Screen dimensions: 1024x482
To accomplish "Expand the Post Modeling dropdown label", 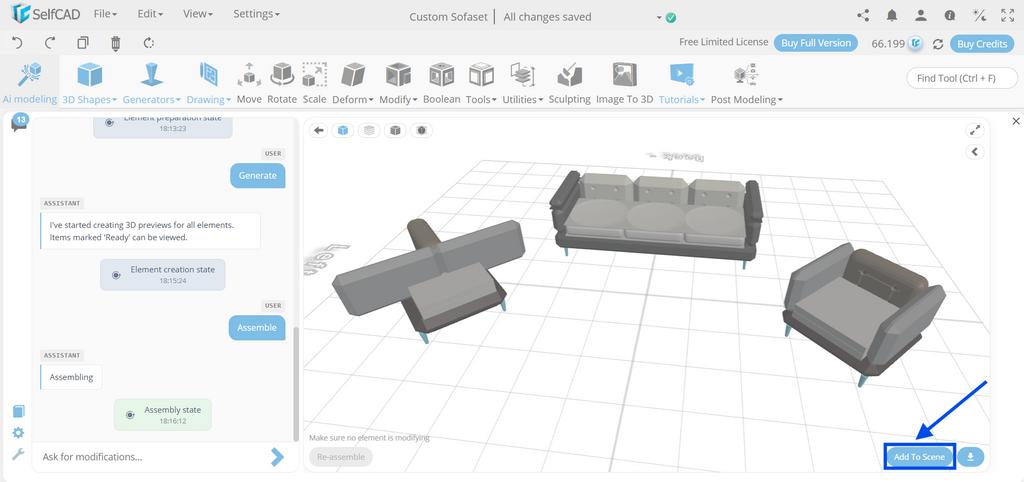I will [x=746, y=100].
